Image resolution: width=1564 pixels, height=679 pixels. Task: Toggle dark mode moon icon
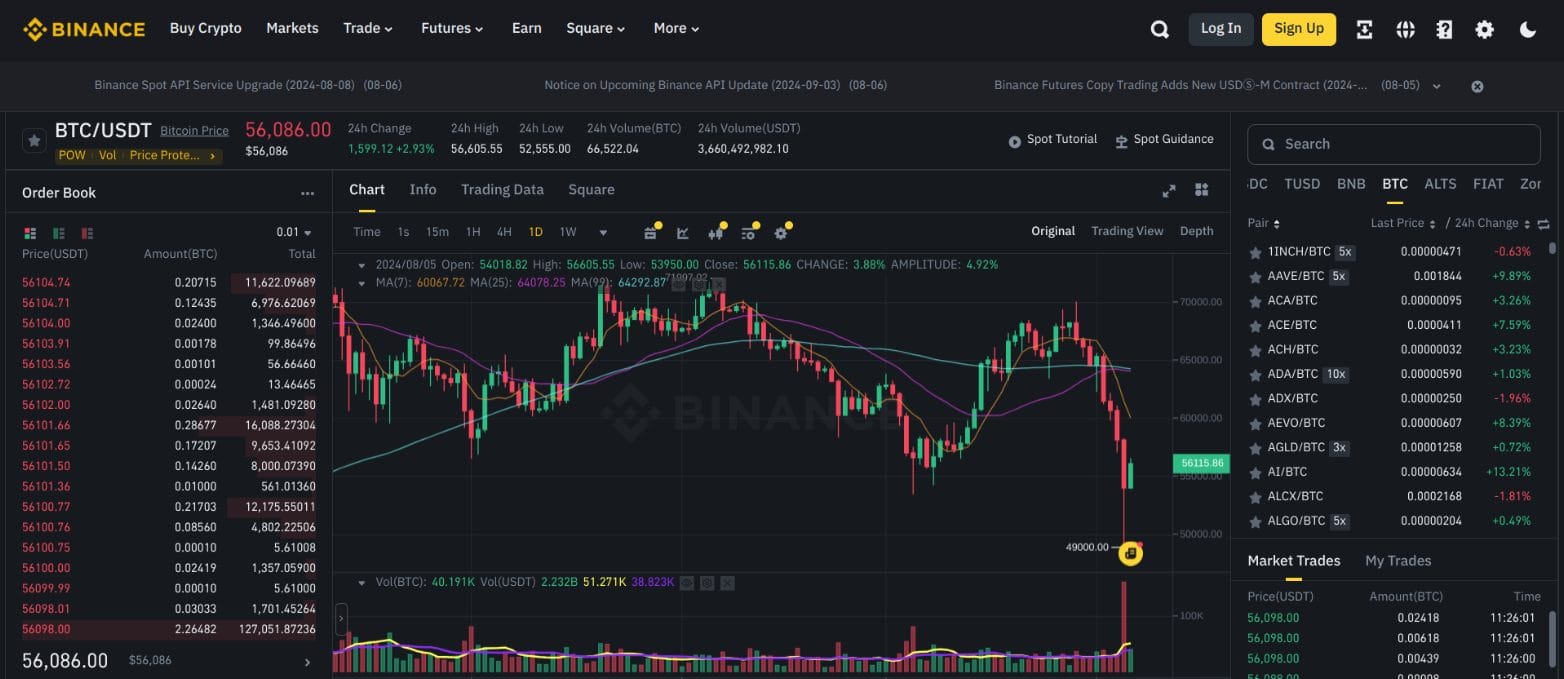1528,29
